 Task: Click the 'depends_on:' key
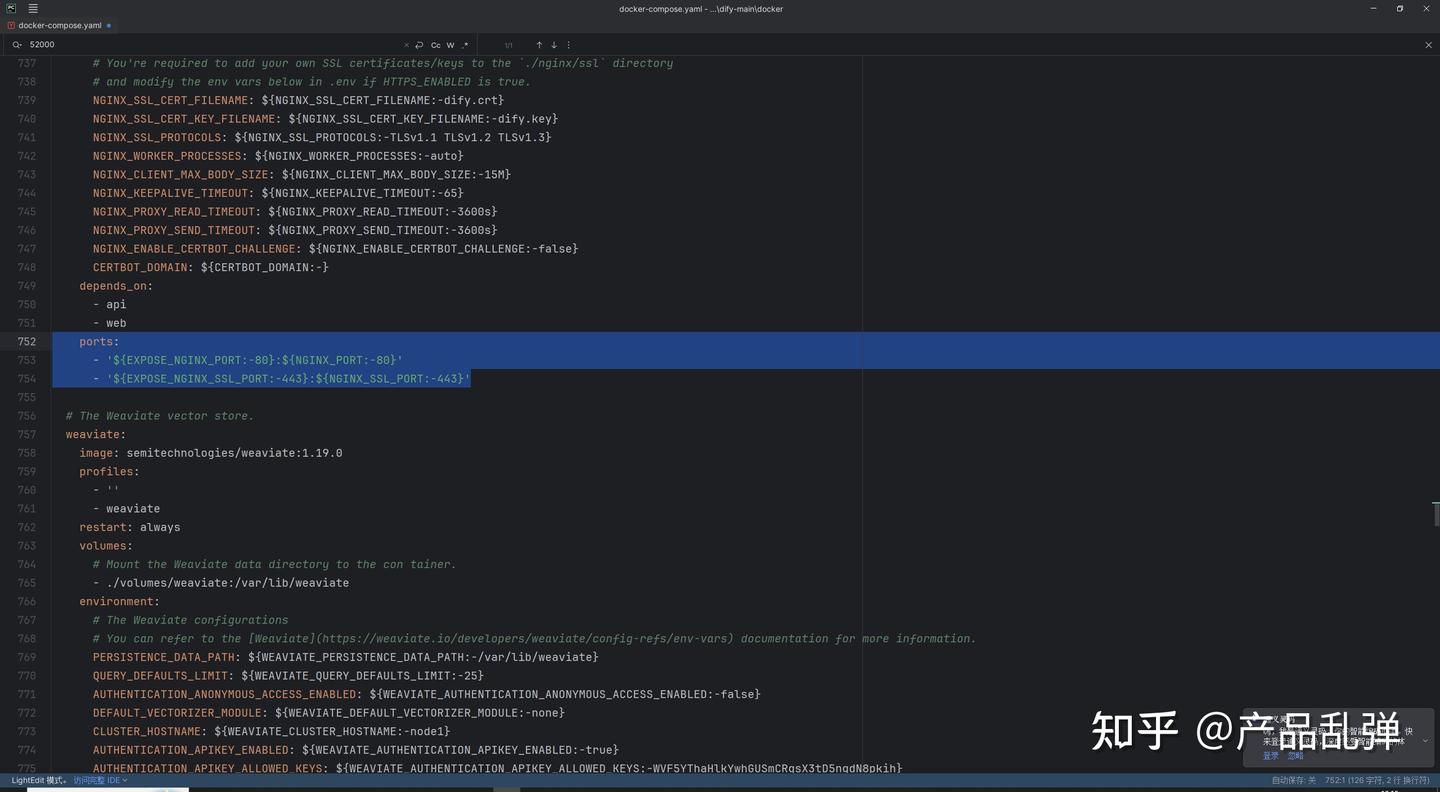point(116,286)
